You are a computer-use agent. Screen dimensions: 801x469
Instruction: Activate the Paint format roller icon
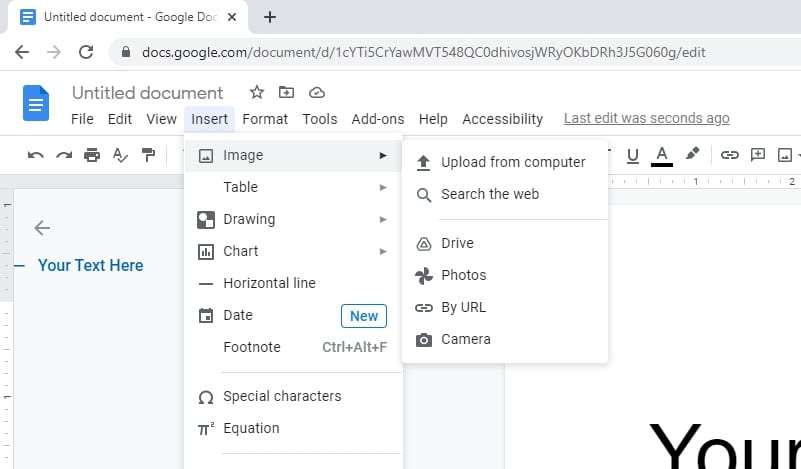(148, 155)
